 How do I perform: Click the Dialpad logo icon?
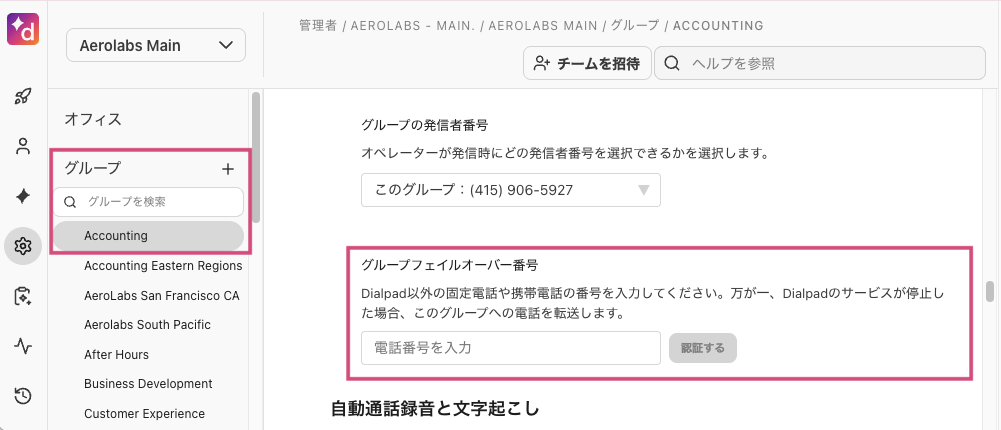(22, 28)
